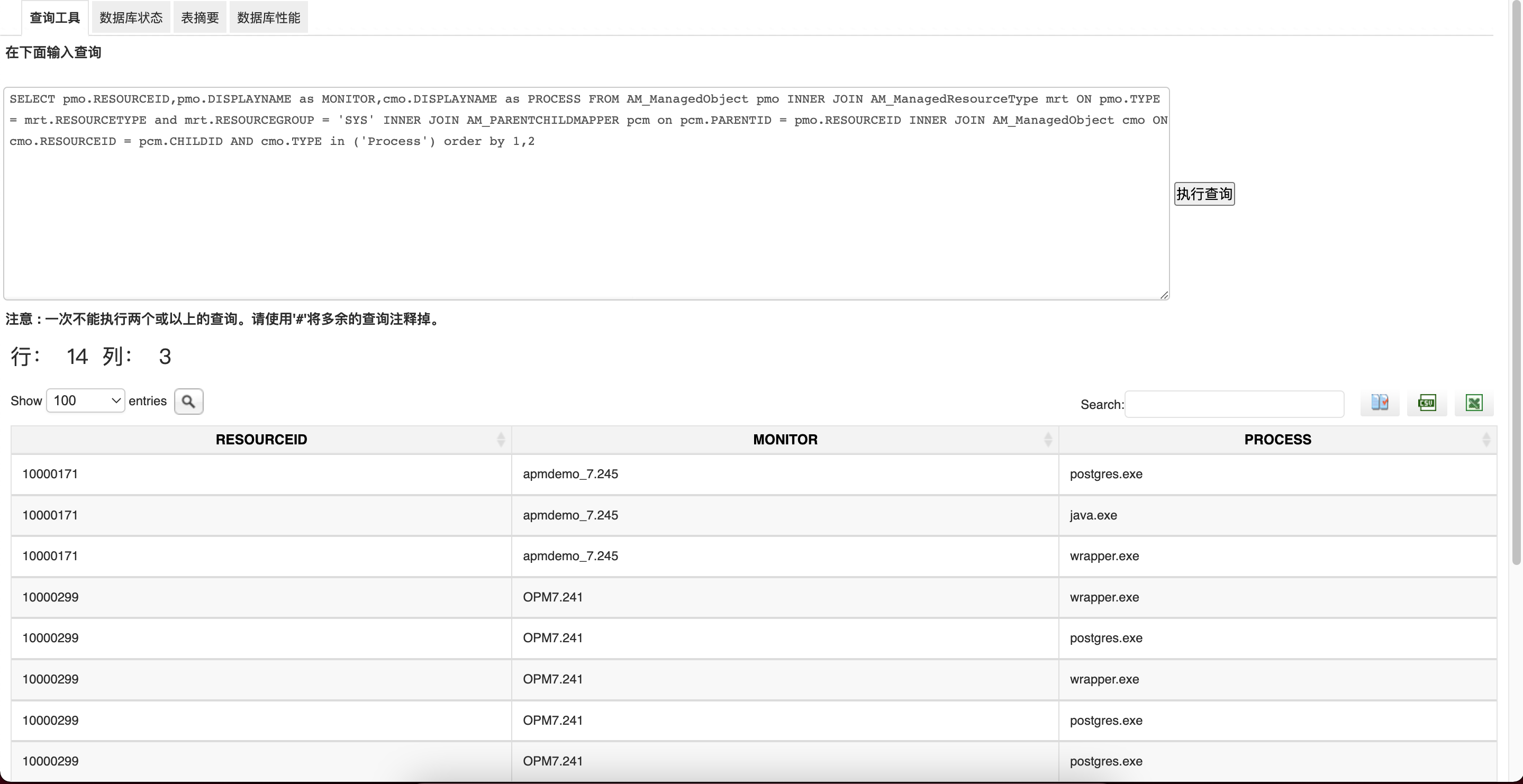Click the row count value 14

click(77, 357)
